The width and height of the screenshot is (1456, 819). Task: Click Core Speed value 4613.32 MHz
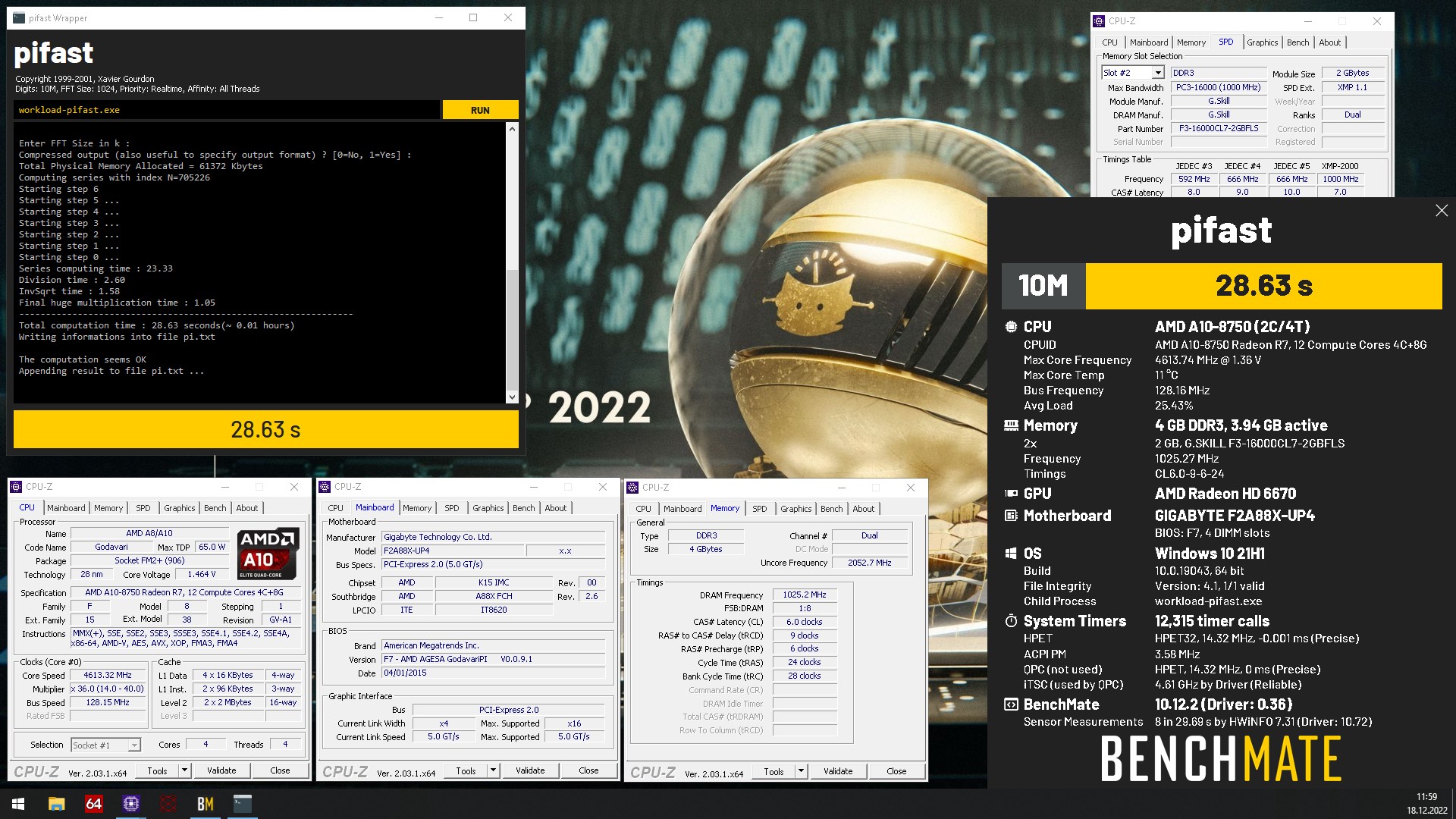[x=108, y=675]
